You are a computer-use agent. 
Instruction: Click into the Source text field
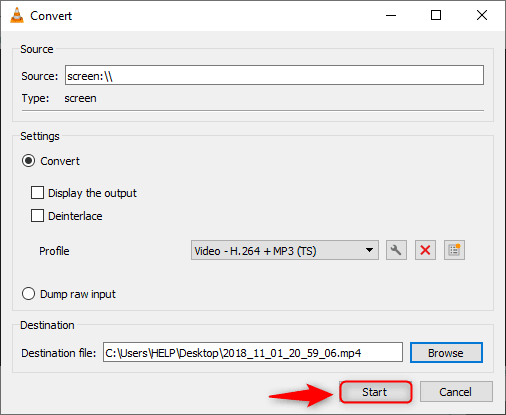click(x=274, y=75)
